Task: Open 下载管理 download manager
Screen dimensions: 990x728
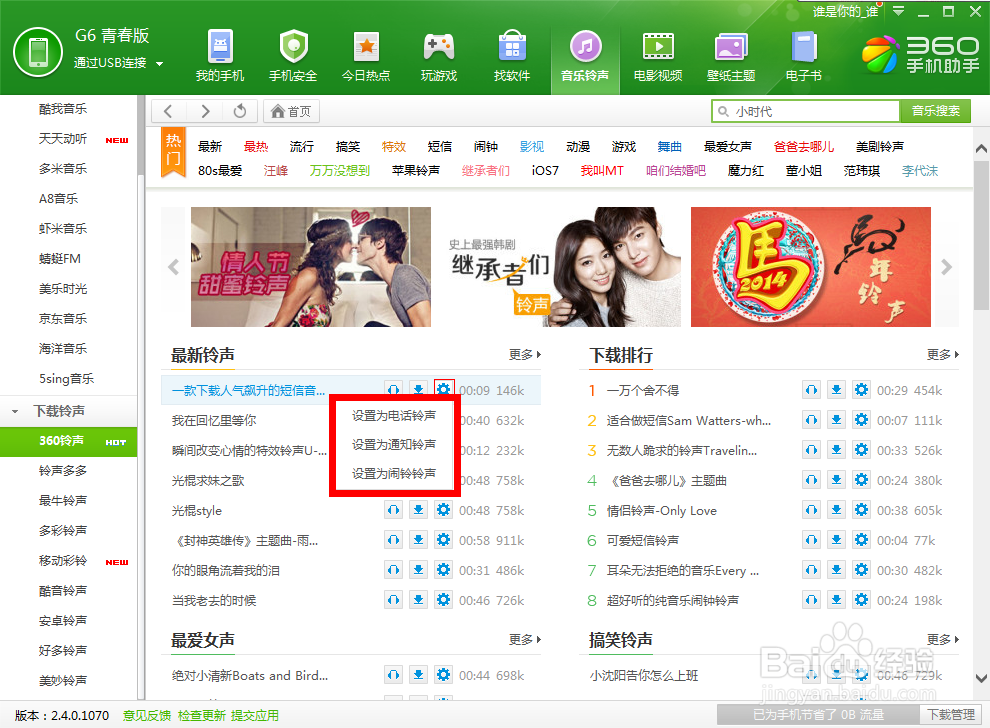Action: pos(951,715)
